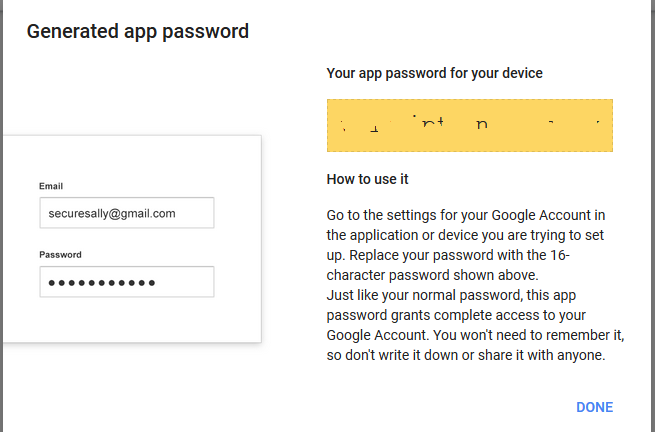
Task: Click the securesally@gmail.com email field
Action: tap(127, 213)
